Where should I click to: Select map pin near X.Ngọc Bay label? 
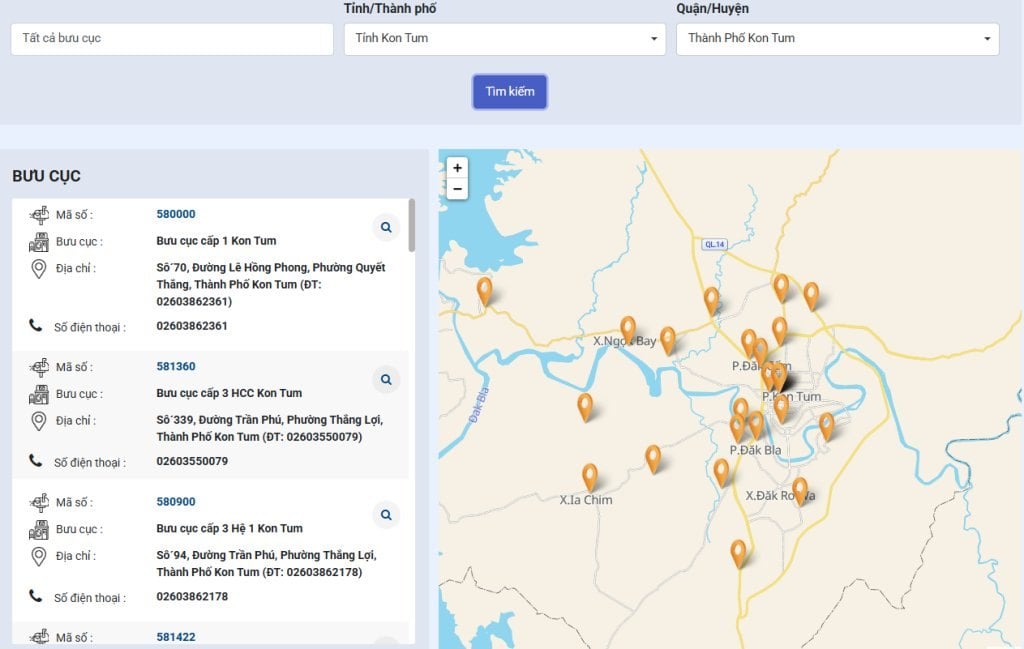(628, 328)
